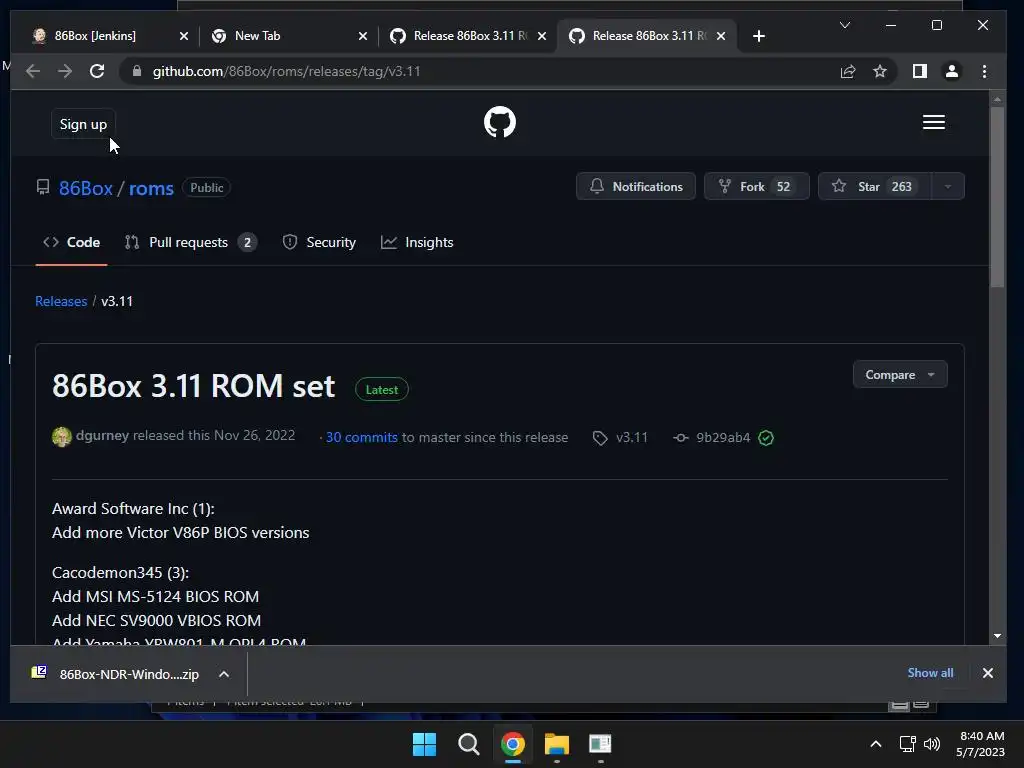Open the Code repository tab

(71, 242)
